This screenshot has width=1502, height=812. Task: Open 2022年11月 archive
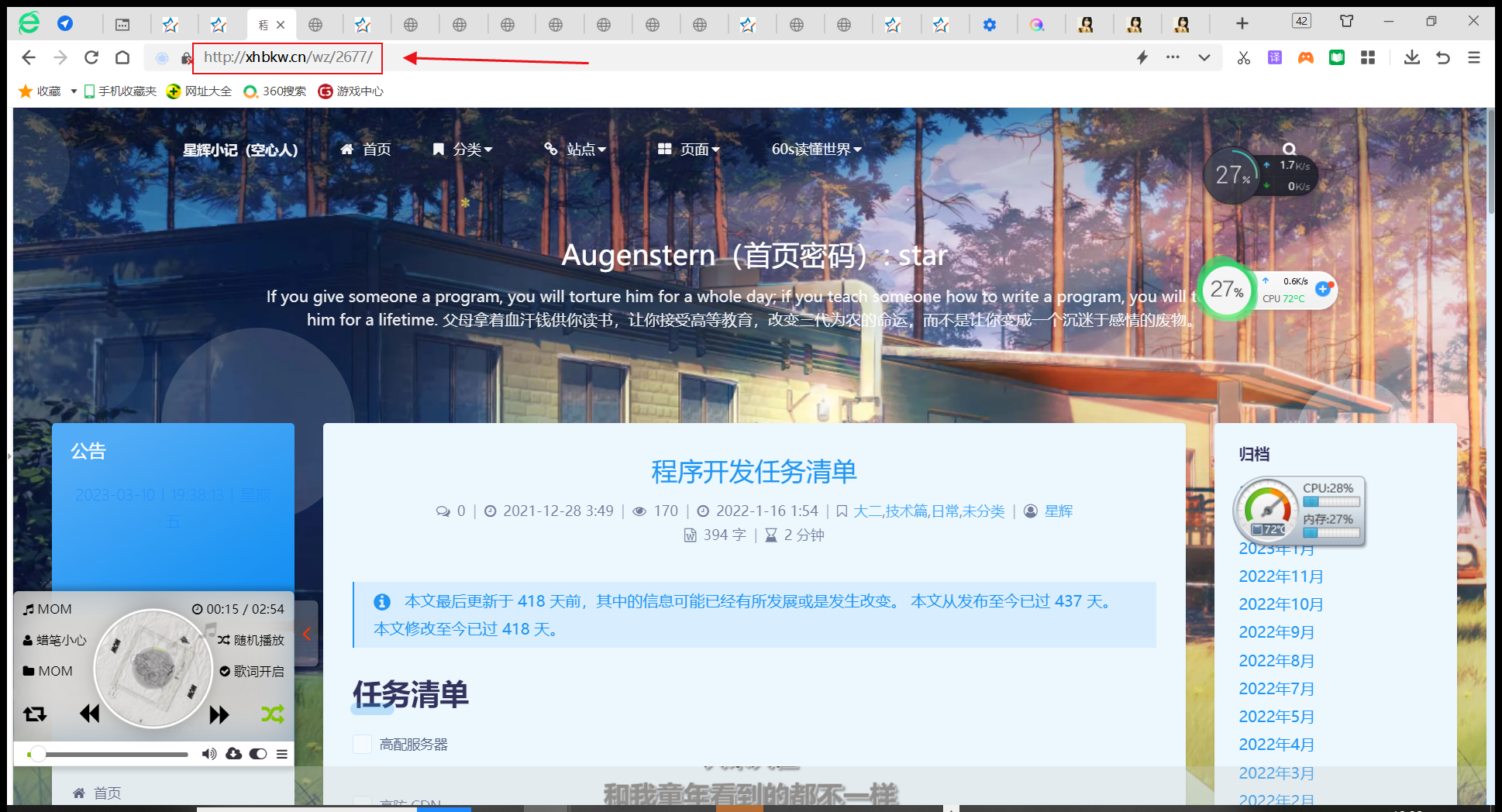pos(1281,576)
